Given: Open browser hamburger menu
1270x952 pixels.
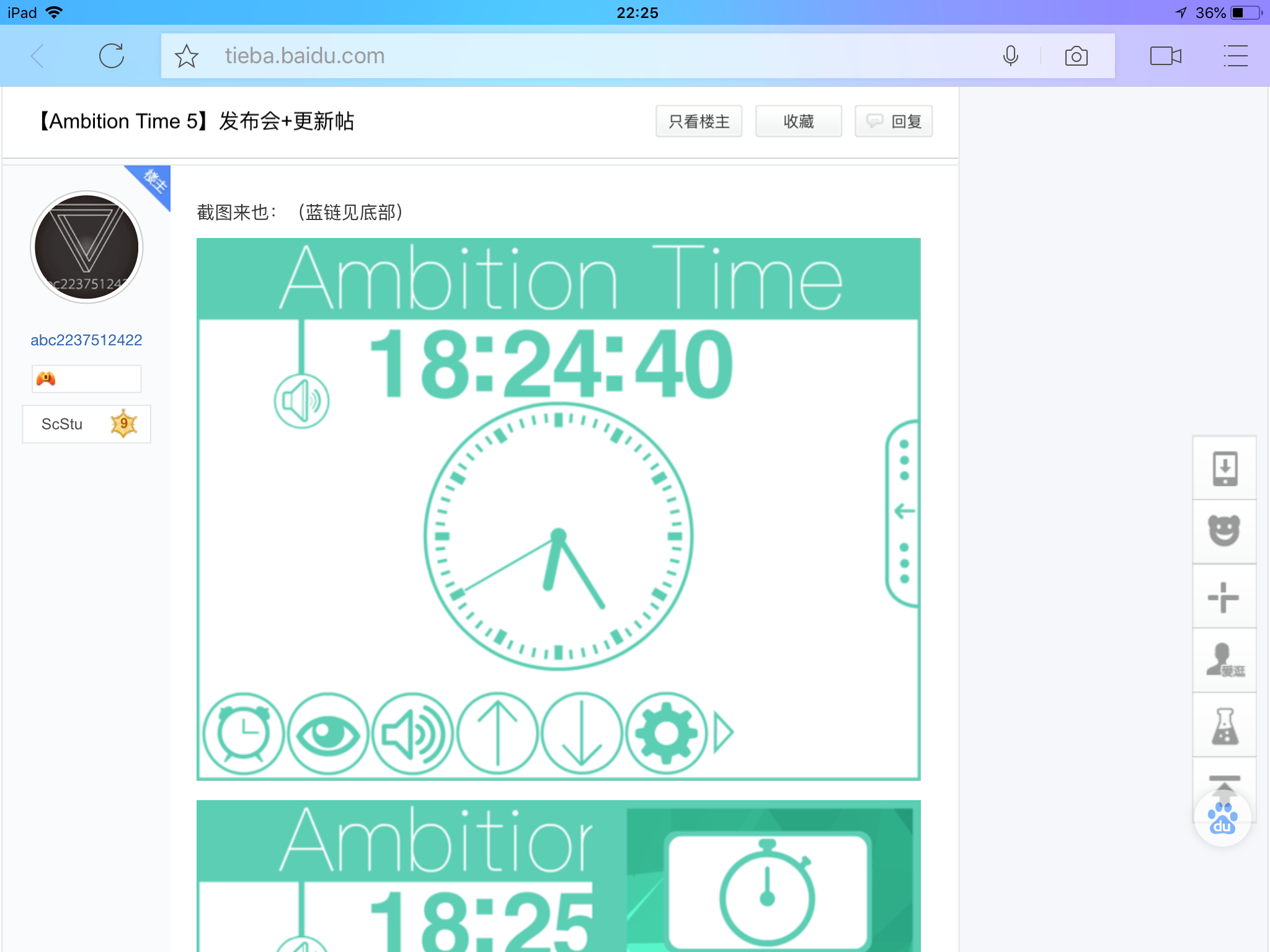Looking at the screenshot, I should 1235,56.
